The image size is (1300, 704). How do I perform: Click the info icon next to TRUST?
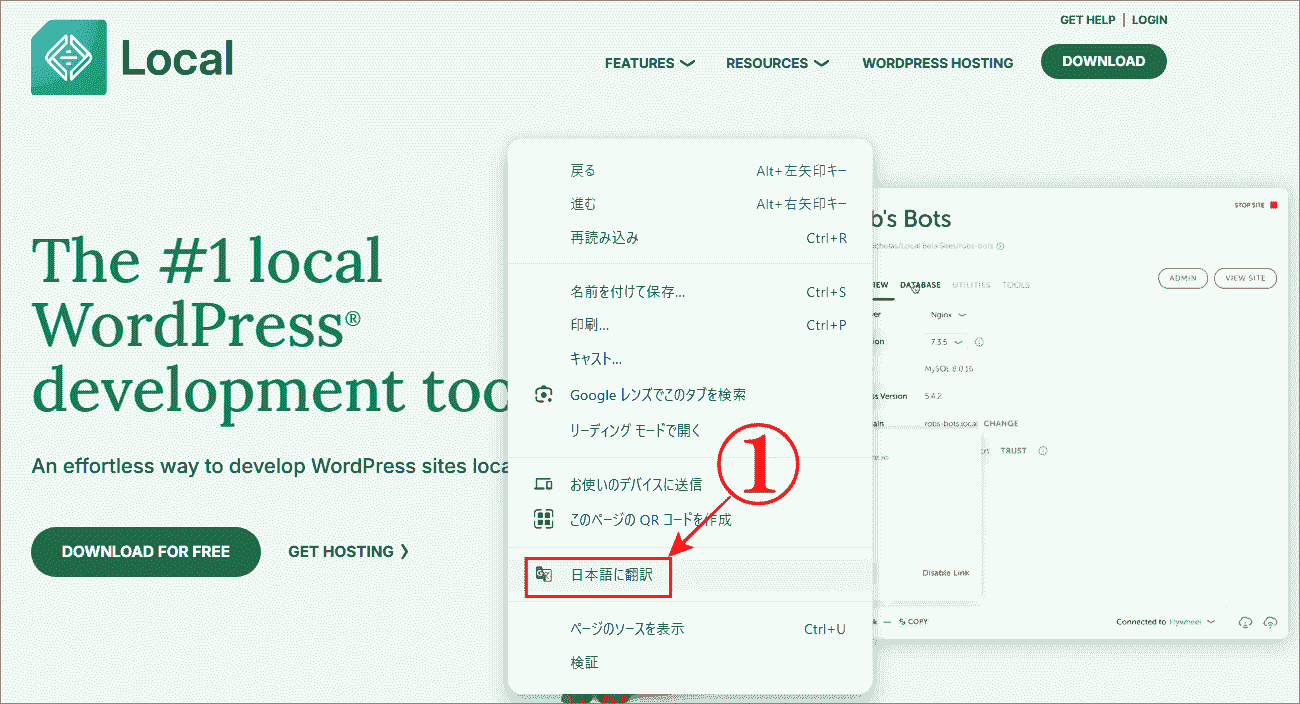click(1043, 451)
